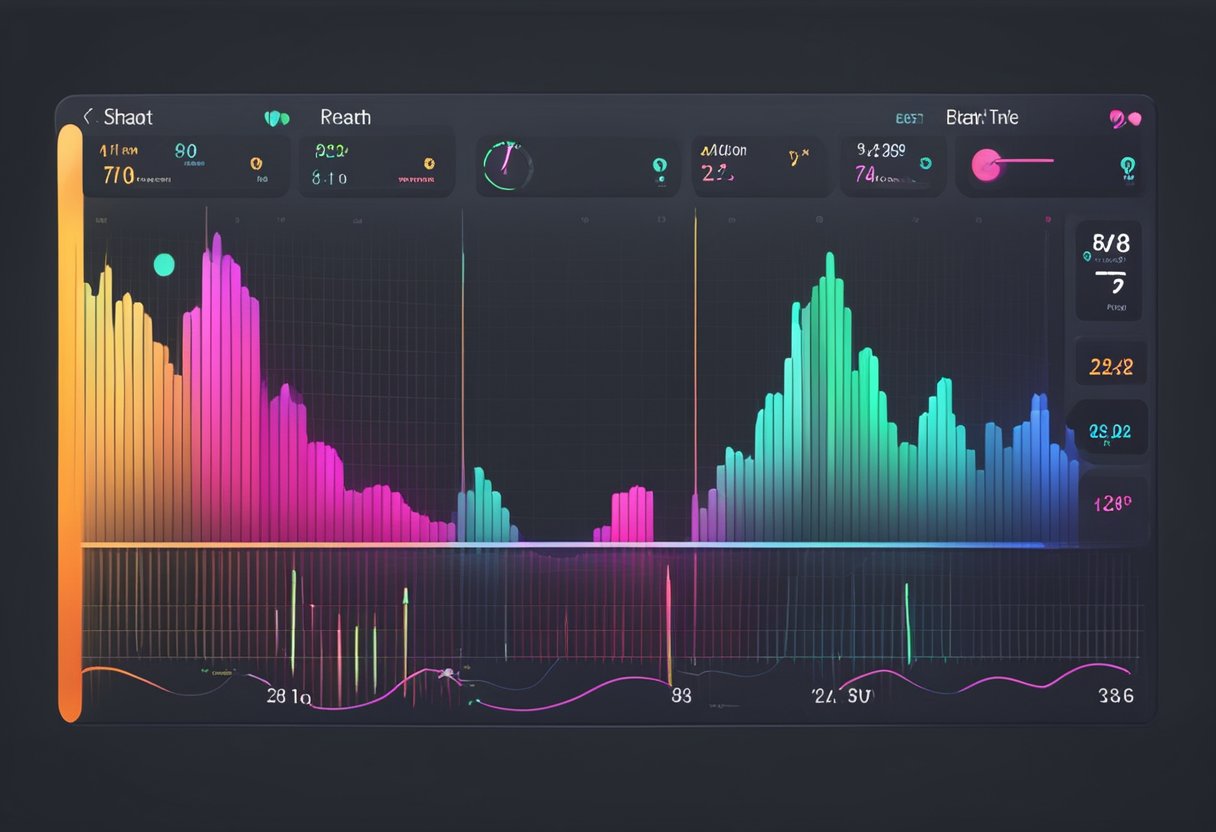
Task: Open the circular gauge dial widget
Action: [x=507, y=165]
